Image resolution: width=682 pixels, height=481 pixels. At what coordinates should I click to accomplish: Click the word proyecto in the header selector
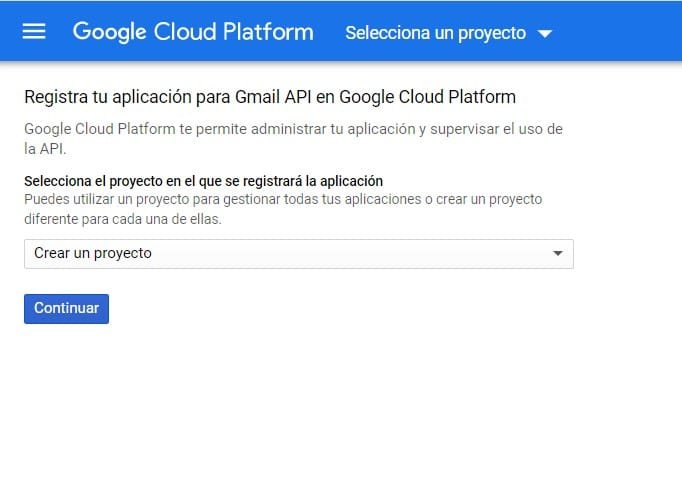492,33
